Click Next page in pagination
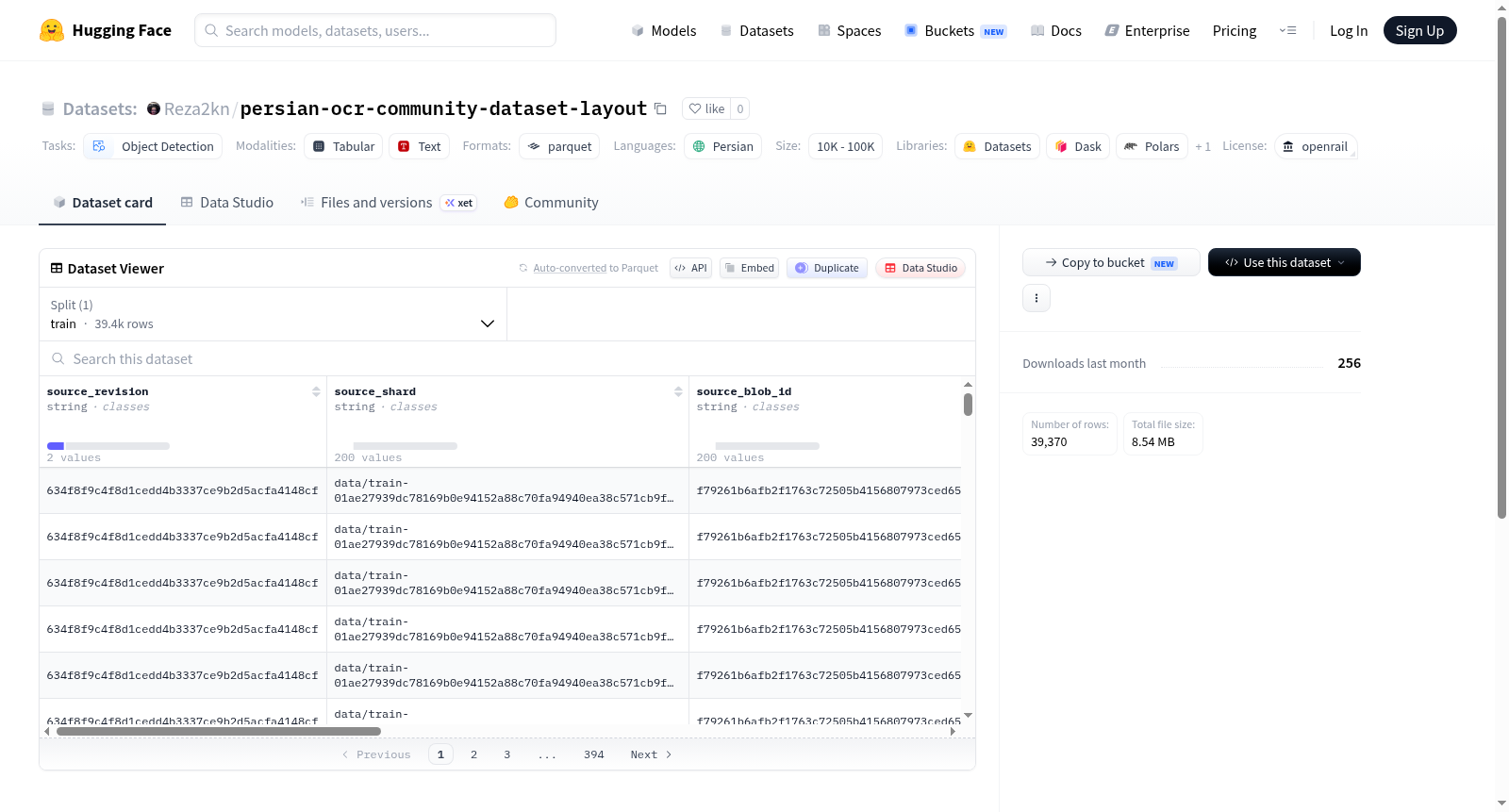 651,754
